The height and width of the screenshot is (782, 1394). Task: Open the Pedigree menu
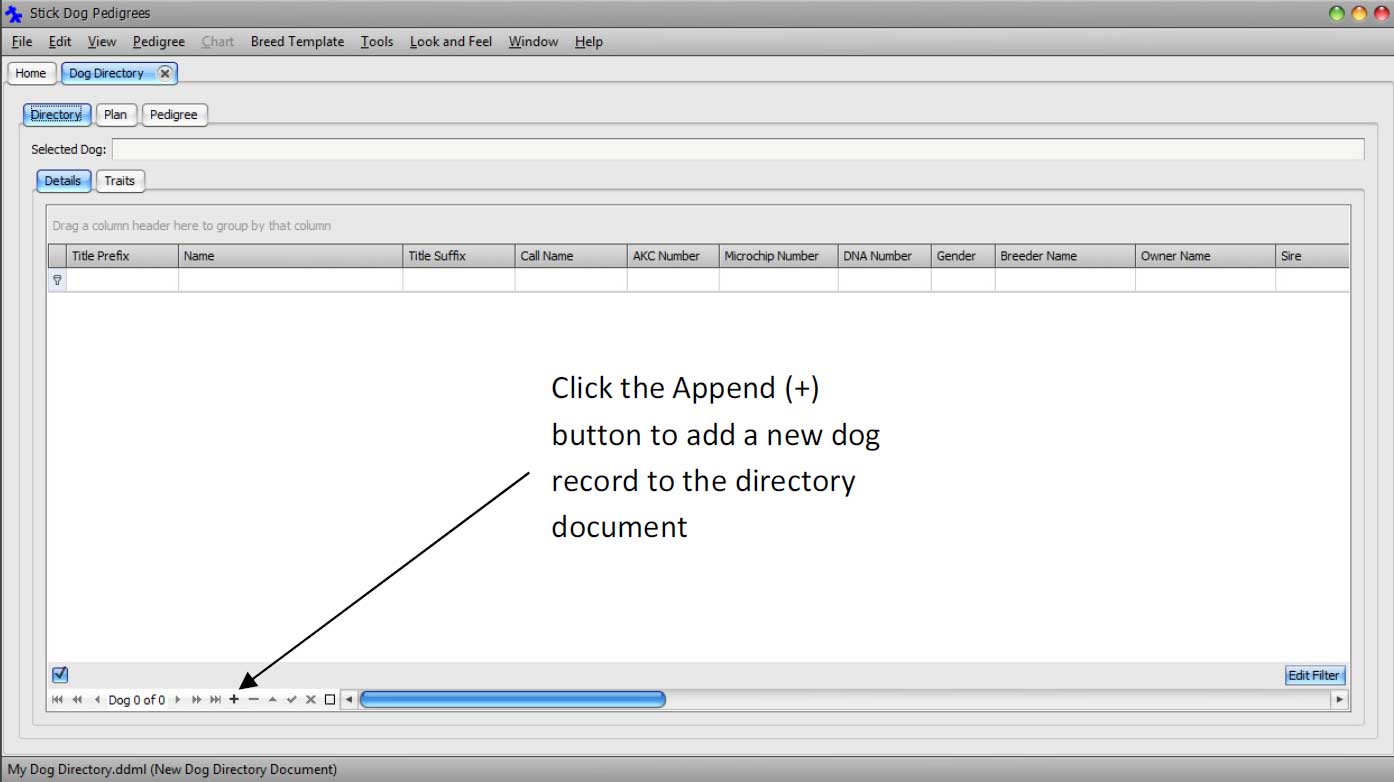pyautogui.click(x=158, y=41)
